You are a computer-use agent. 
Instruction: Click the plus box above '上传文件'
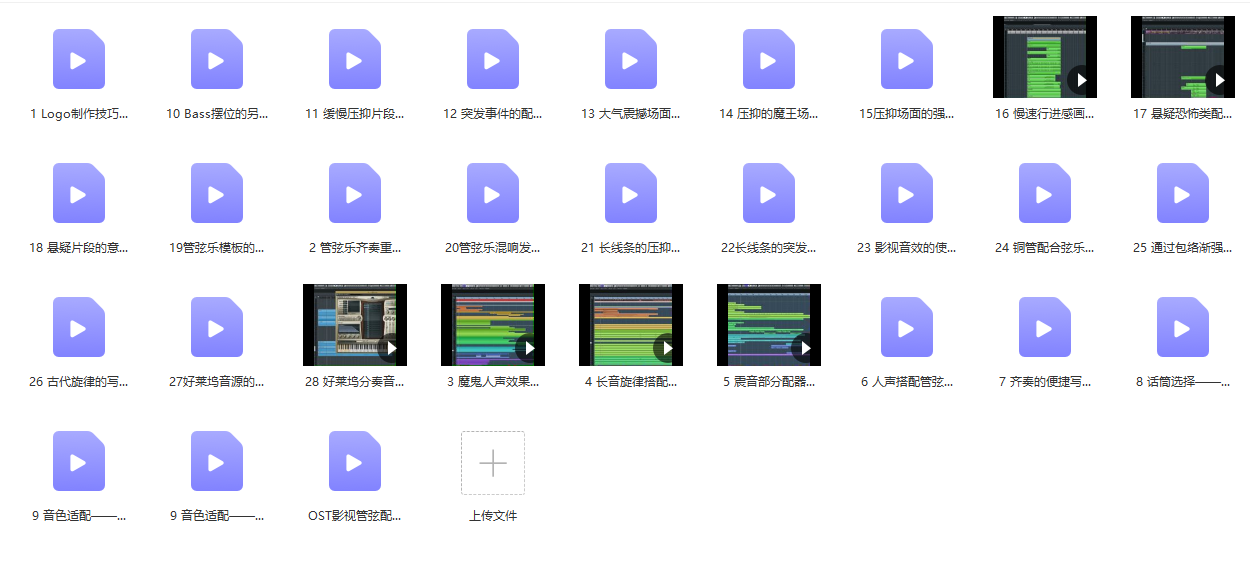pos(493,463)
